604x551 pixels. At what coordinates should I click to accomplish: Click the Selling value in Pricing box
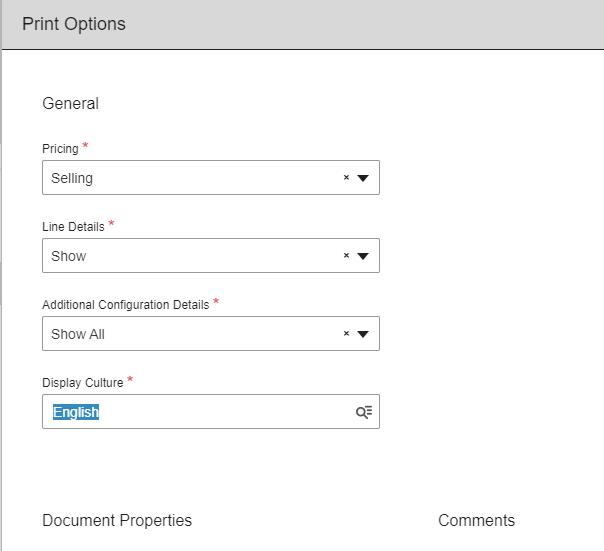tap(72, 178)
